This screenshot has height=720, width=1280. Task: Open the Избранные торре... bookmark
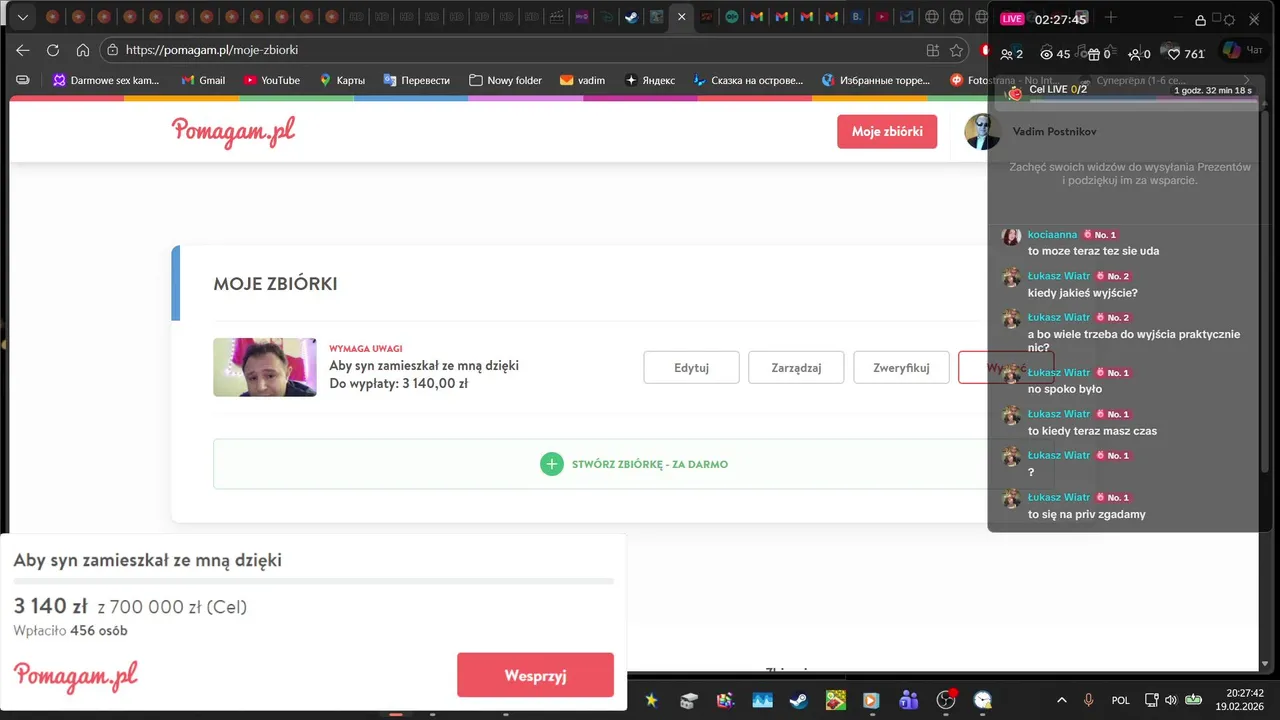[x=876, y=80]
